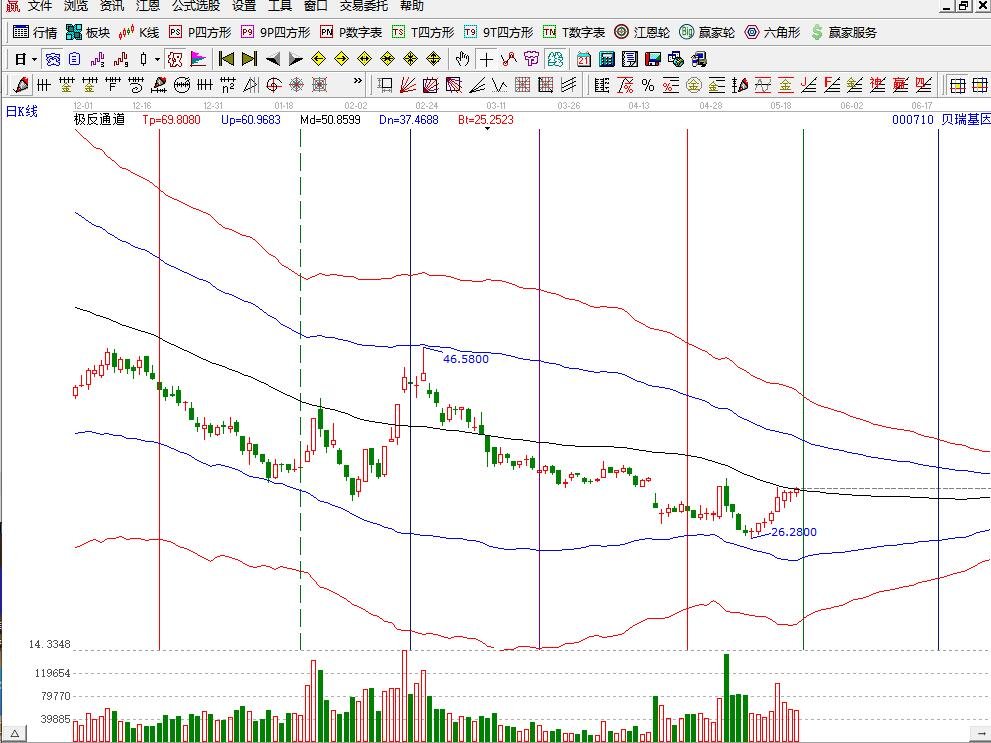This screenshot has width=991, height=743.
Task: Click the red 神 angle lines icon
Action: pos(877,84)
